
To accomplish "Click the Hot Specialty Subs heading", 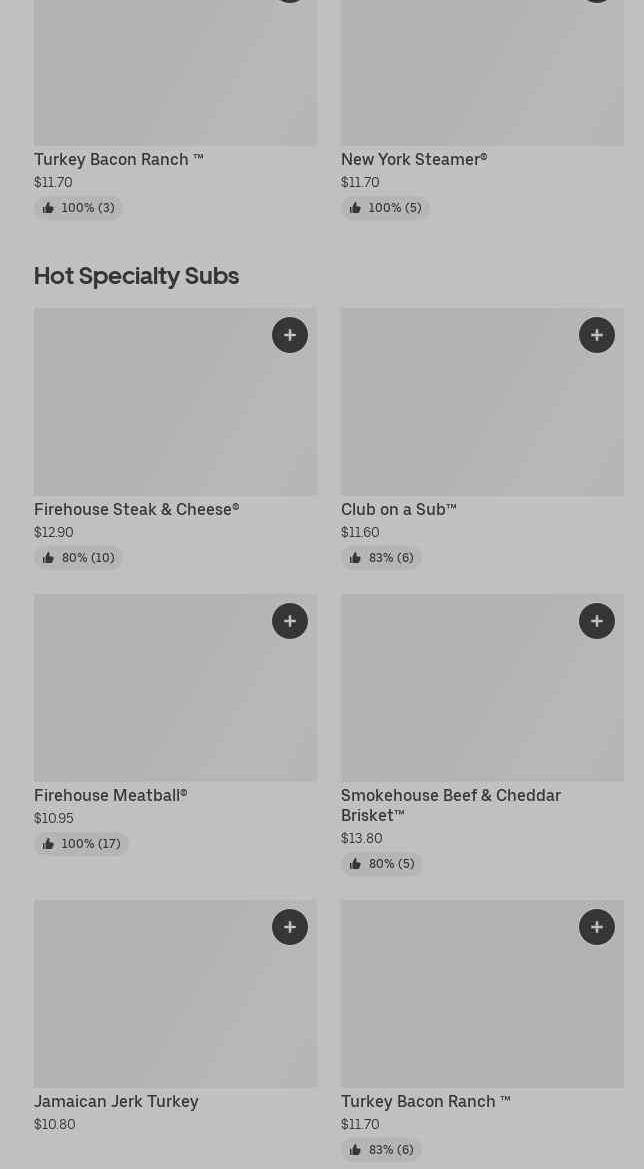I will coord(136,275).
